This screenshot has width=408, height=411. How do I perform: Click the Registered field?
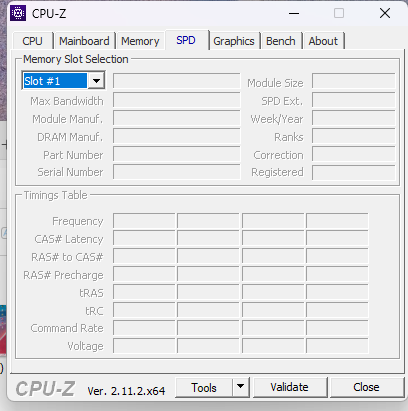(354, 172)
